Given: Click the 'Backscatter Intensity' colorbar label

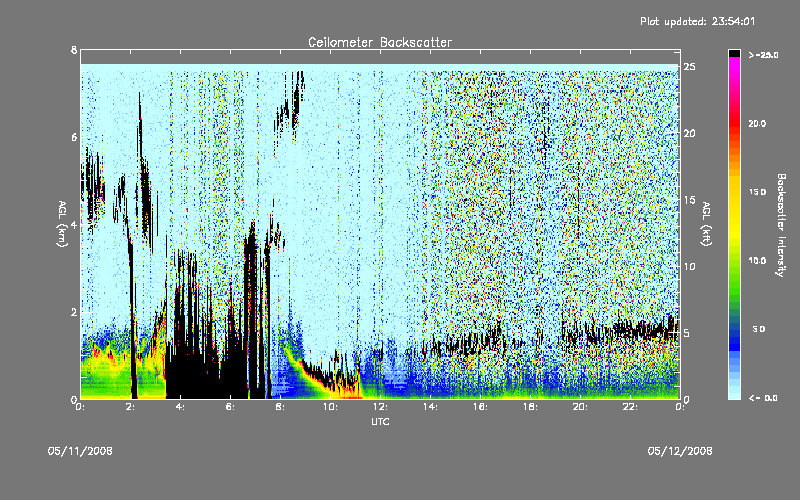Looking at the screenshot, I should [x=781, y=225].
